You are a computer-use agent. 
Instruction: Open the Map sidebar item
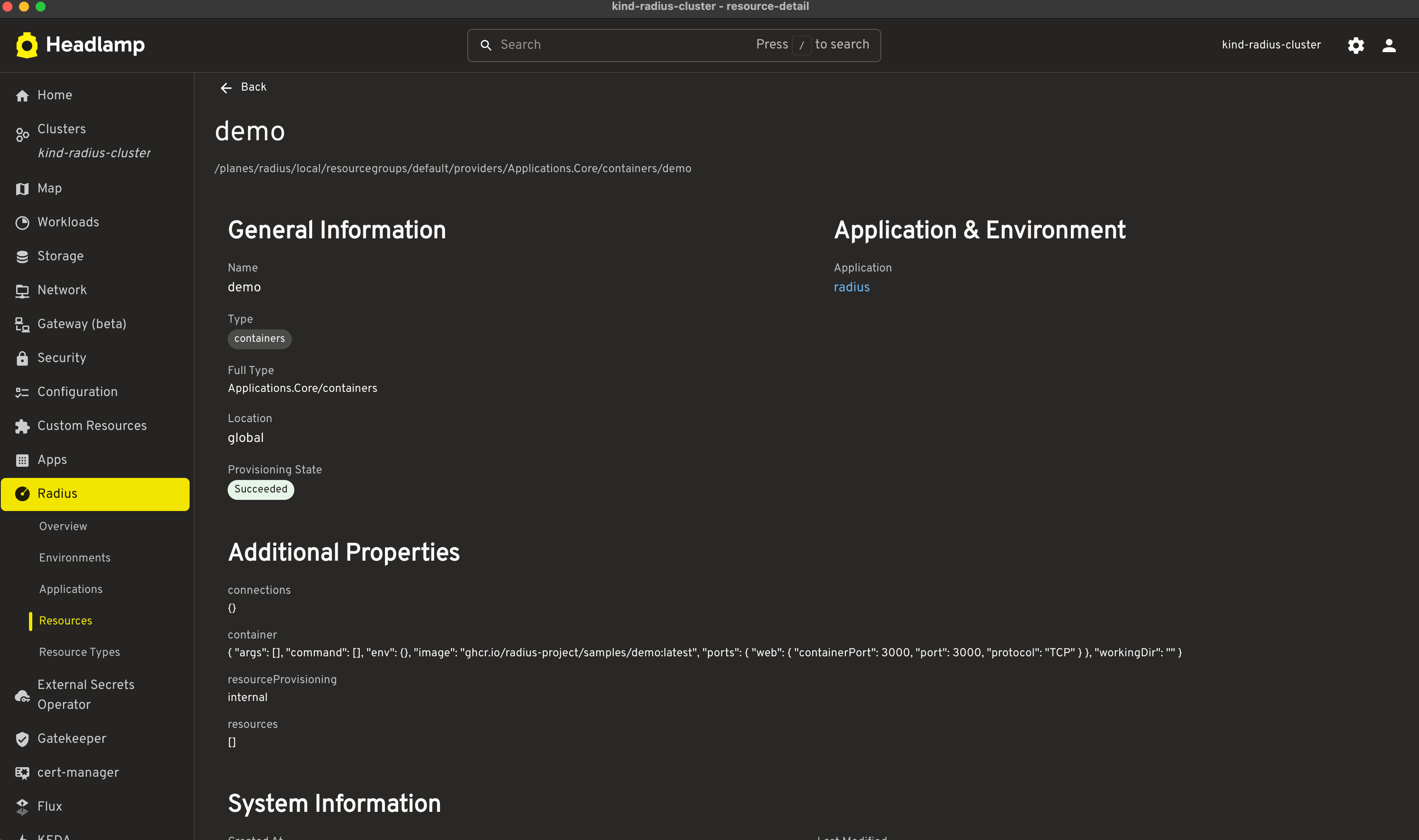(x=49, y=189)
